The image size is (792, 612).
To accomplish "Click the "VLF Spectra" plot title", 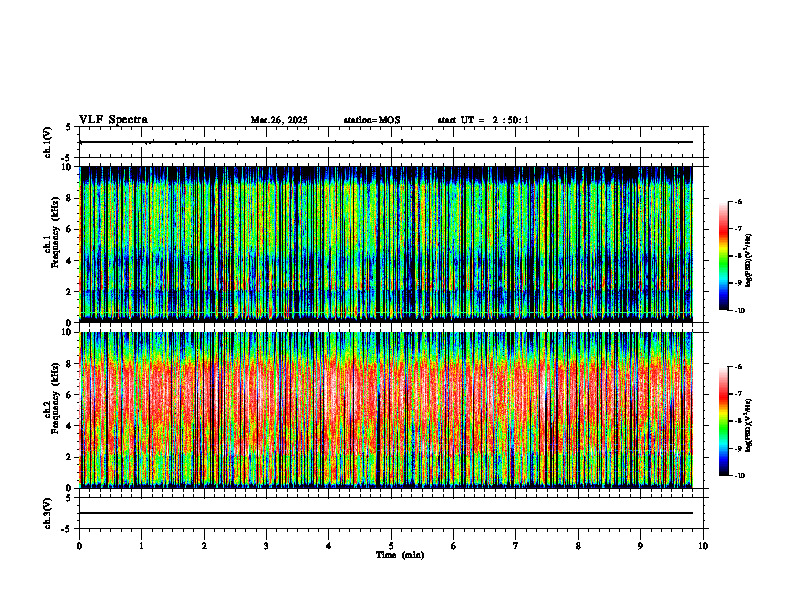I will point(113,120).
